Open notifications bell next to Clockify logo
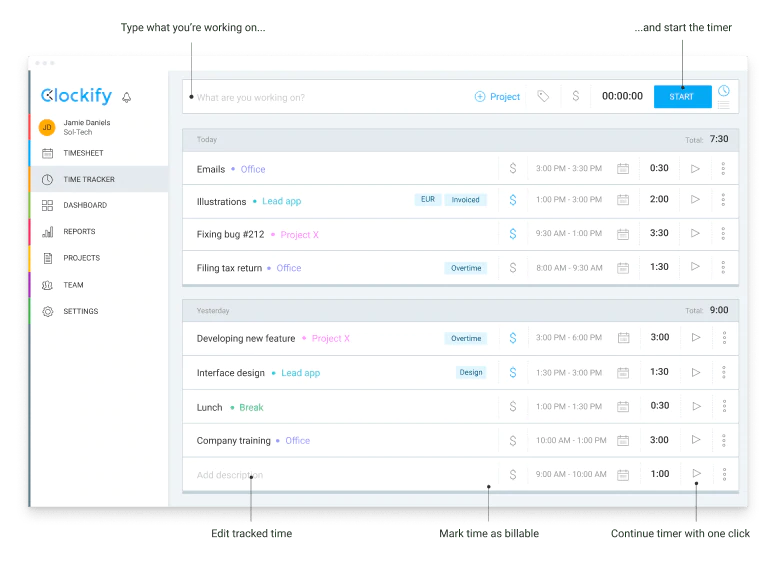 coord(127,97)
